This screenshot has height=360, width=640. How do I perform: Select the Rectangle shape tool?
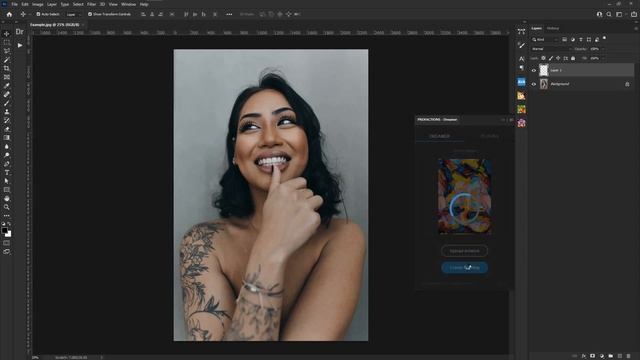7,190
